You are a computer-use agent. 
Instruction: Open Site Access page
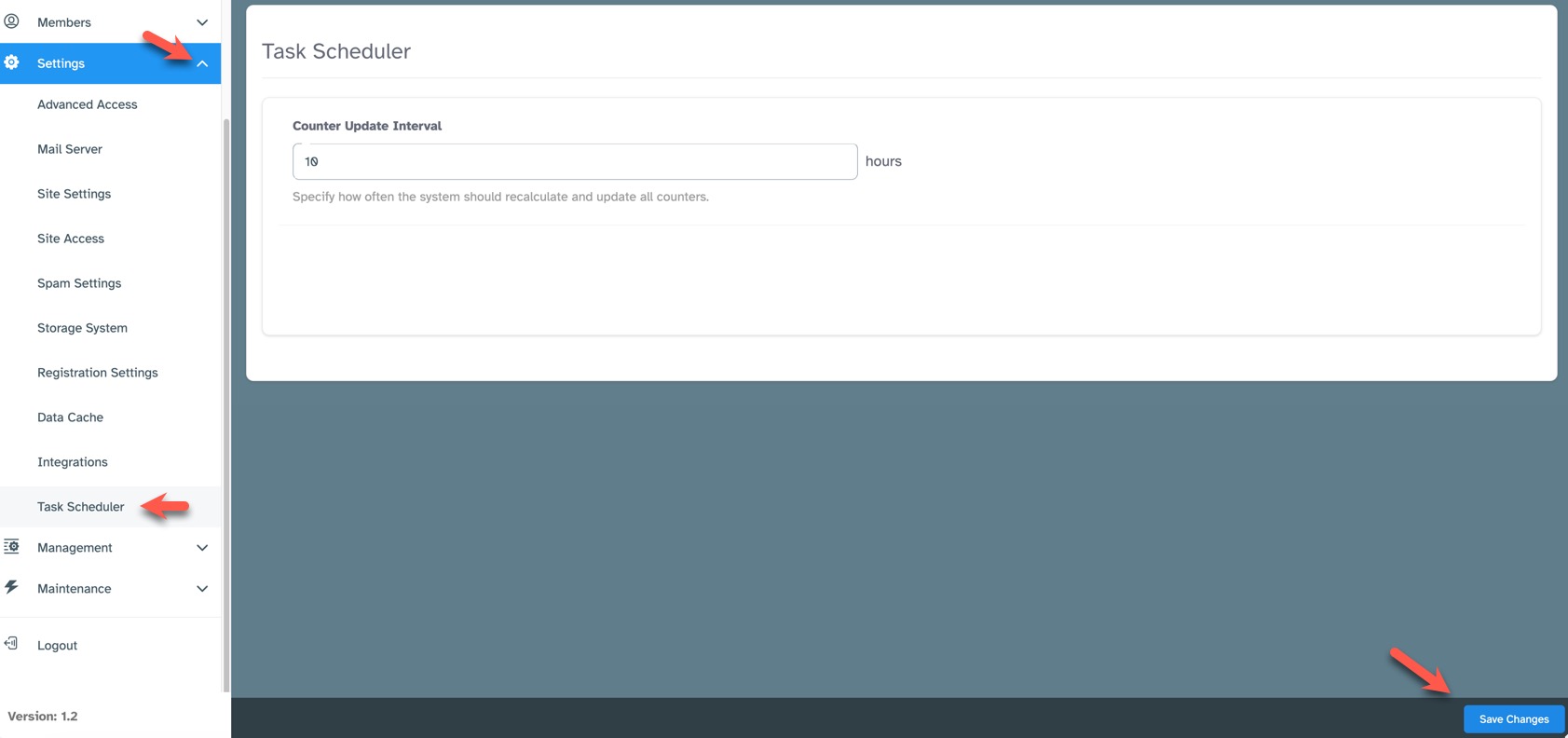tap(71, 239)
